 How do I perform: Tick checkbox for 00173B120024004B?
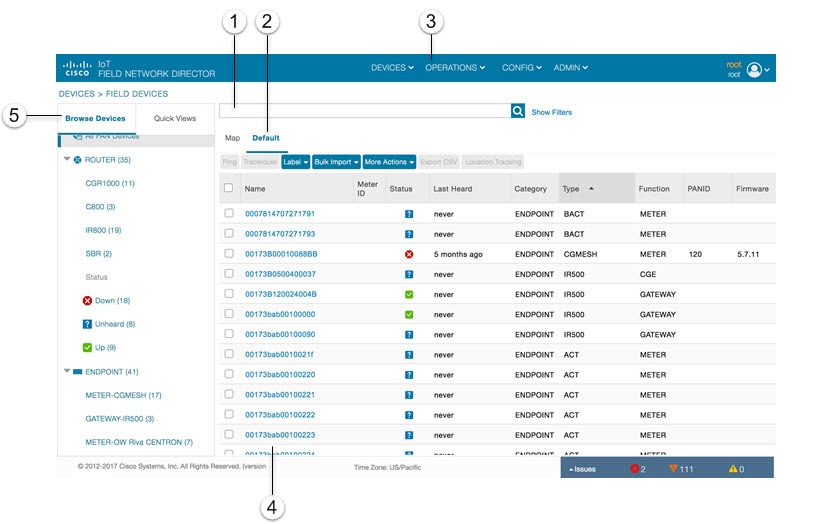229,293
